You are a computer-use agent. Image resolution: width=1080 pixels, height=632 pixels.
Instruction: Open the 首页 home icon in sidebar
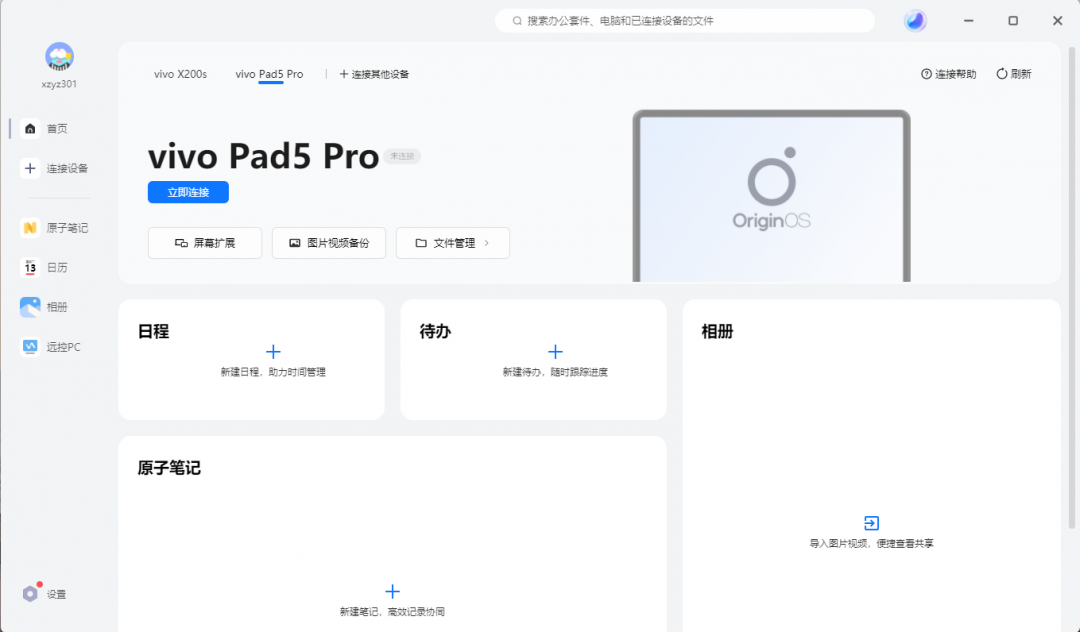[30, 129]
